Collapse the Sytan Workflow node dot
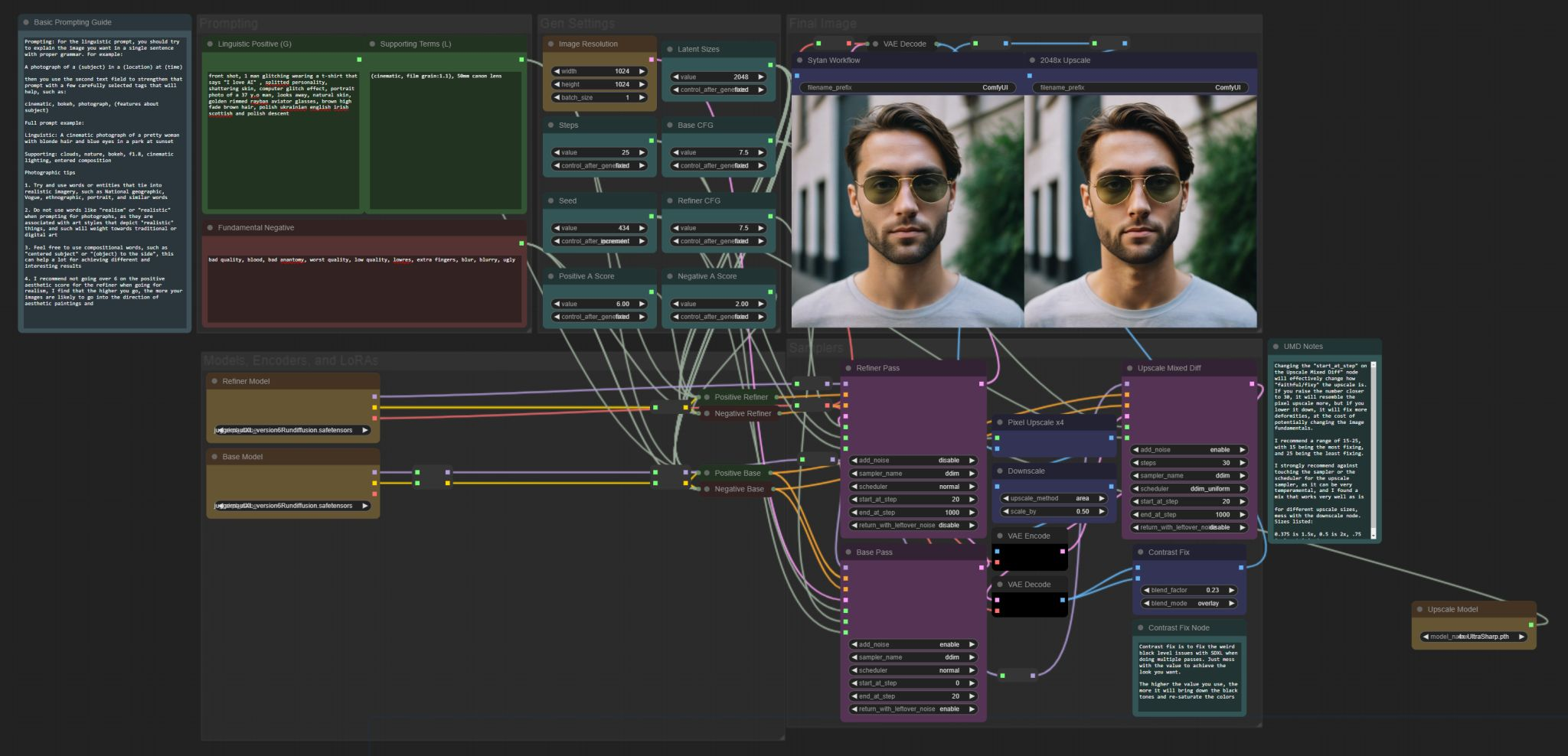 point(799,60)
